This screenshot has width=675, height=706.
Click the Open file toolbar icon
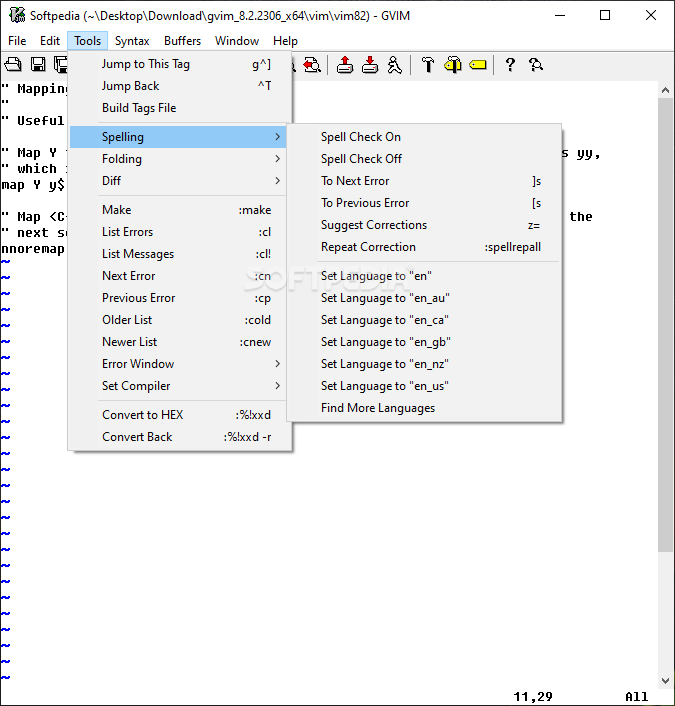[13, 65]
